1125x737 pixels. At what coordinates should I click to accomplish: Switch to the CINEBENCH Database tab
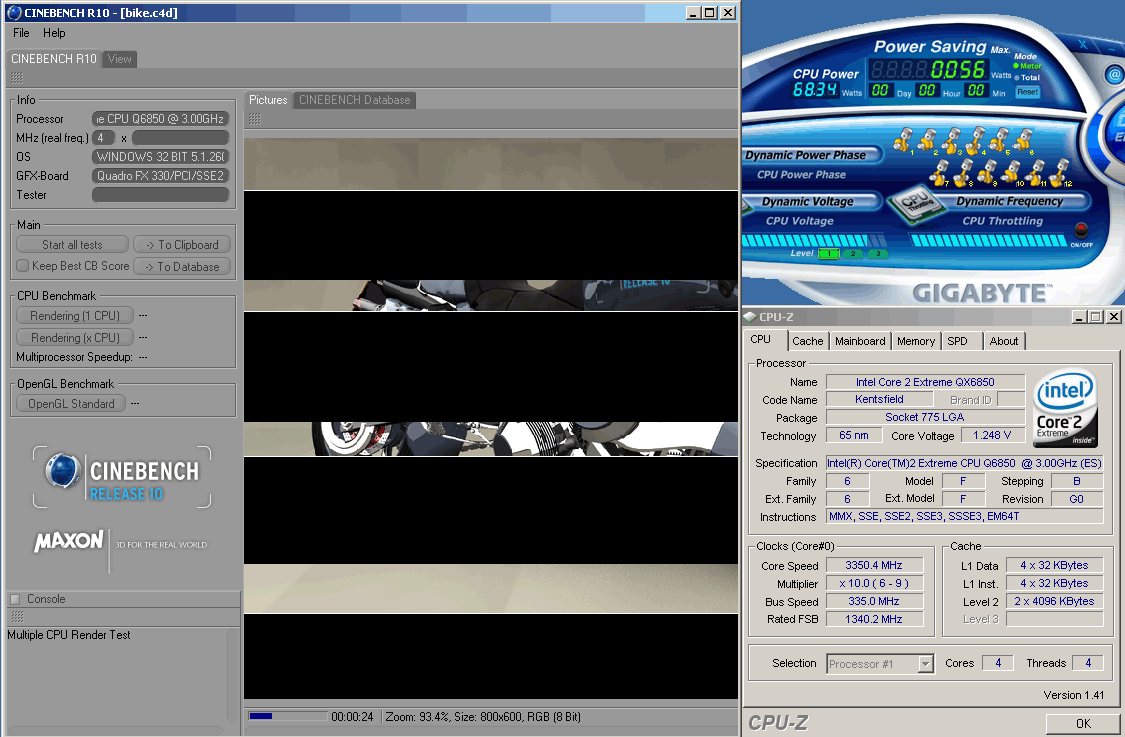tap(354, 100)
